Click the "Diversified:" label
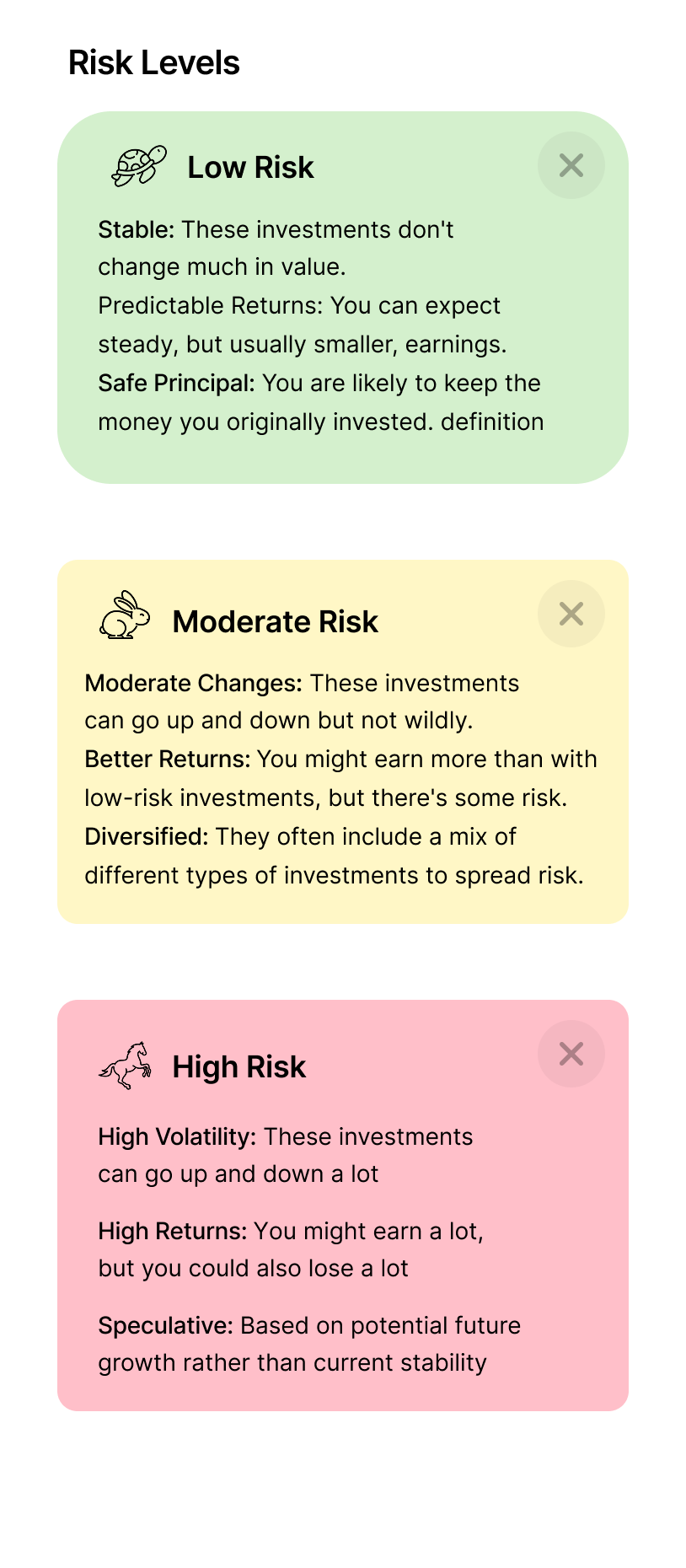The image size is (686, 1568). coord(146,837)
